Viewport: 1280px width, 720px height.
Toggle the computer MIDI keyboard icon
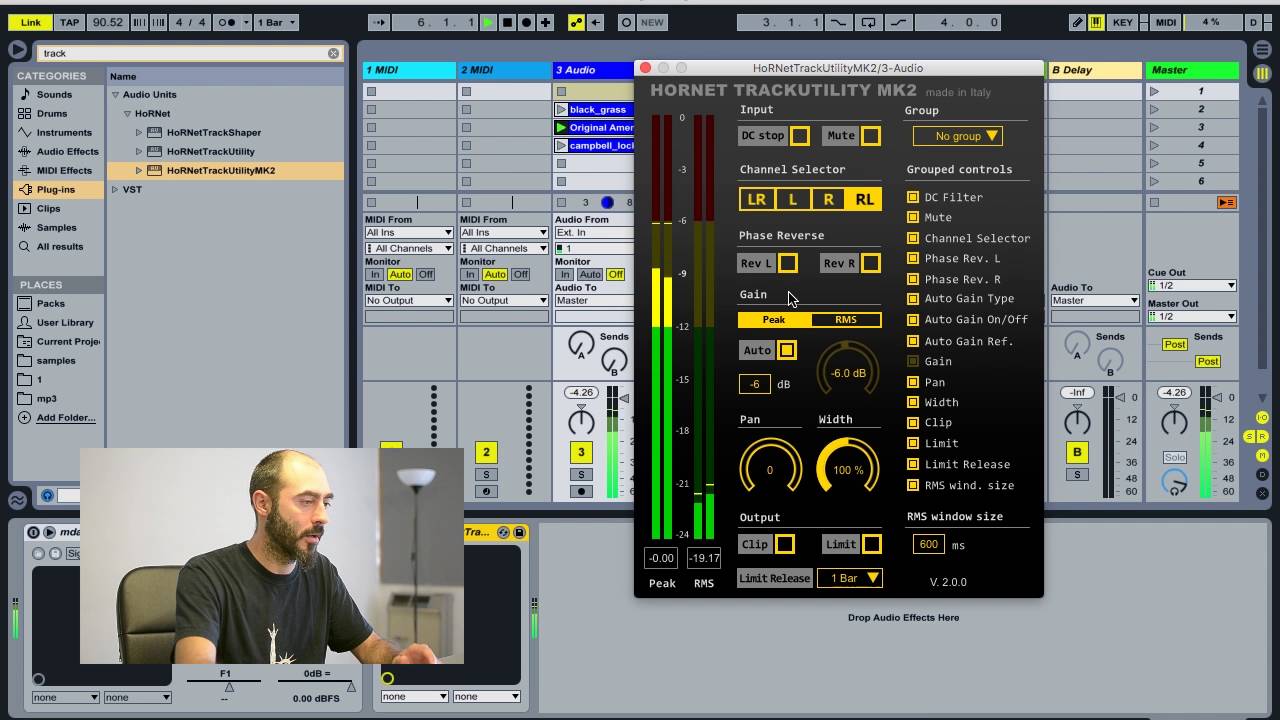click(1096, 22)
